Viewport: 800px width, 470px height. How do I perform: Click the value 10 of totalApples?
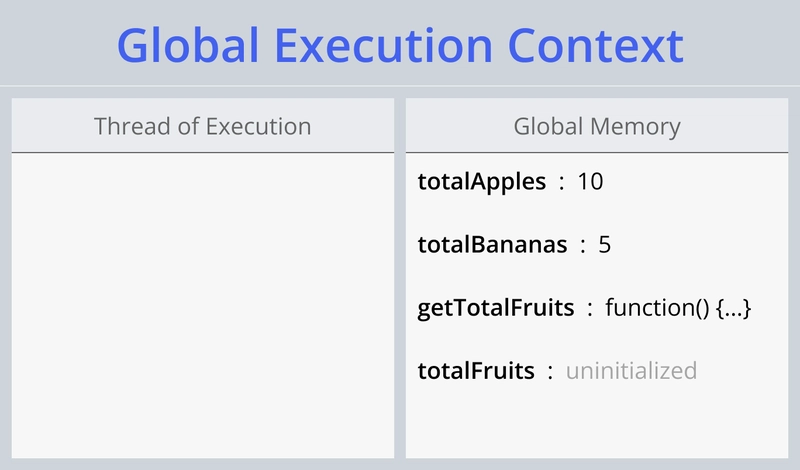coord(590,182)
